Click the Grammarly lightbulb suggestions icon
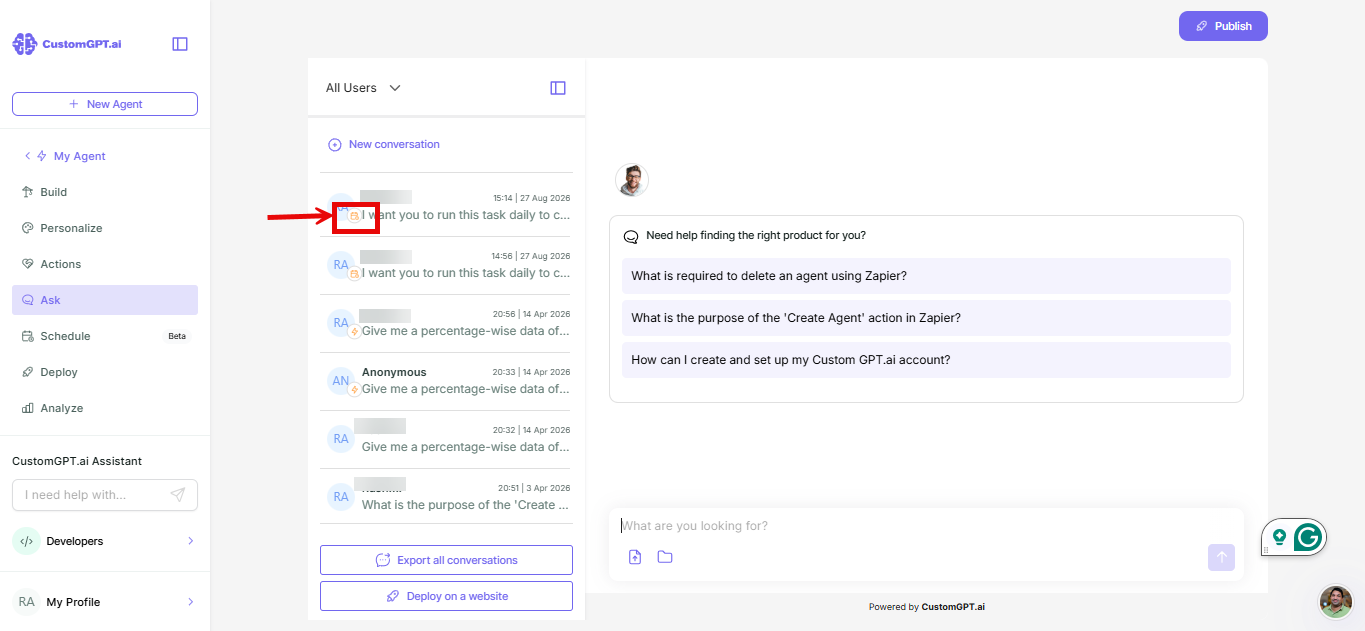1365x631 pixels. tap(1279, 537)
